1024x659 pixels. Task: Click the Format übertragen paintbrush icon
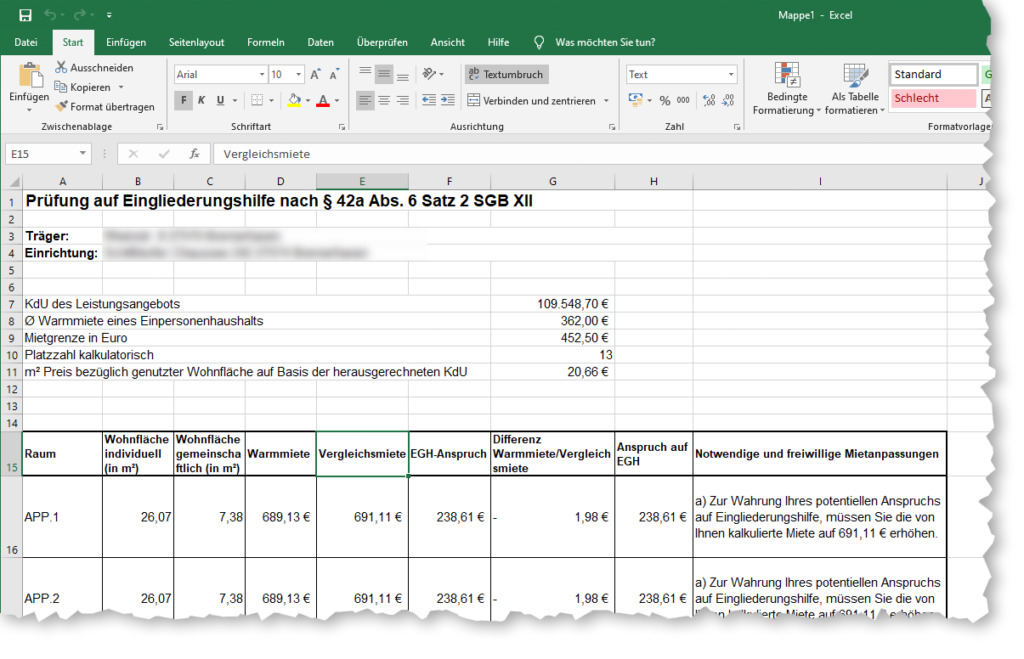point(62,107)
